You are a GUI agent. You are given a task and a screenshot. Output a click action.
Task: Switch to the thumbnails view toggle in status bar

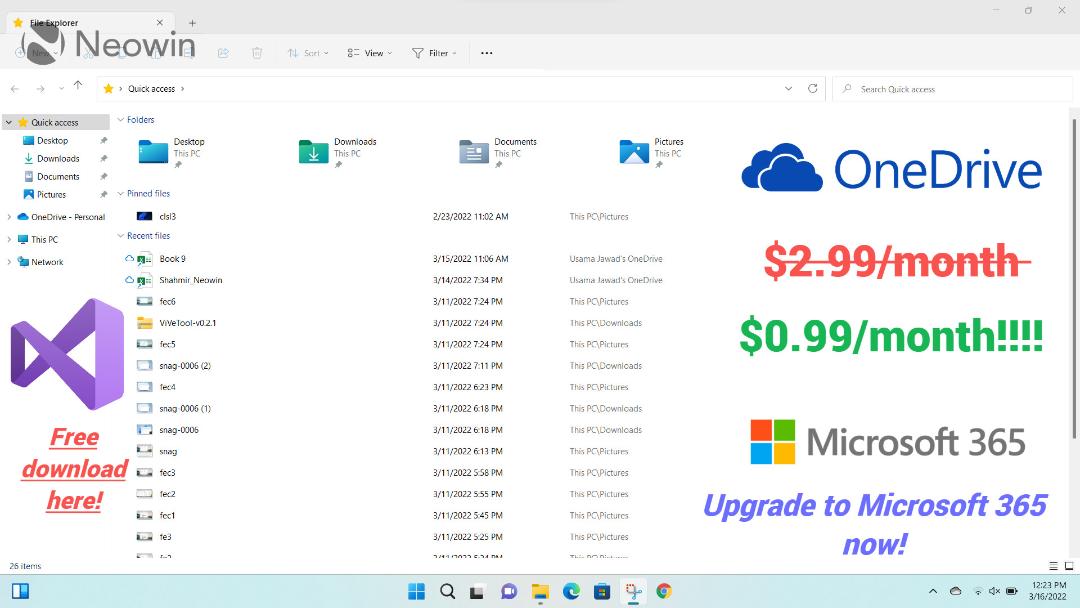click(1069, 566)
